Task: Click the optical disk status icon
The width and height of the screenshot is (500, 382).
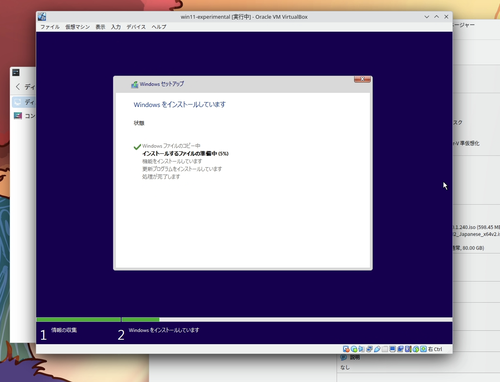Action: [x=354, y=349]
